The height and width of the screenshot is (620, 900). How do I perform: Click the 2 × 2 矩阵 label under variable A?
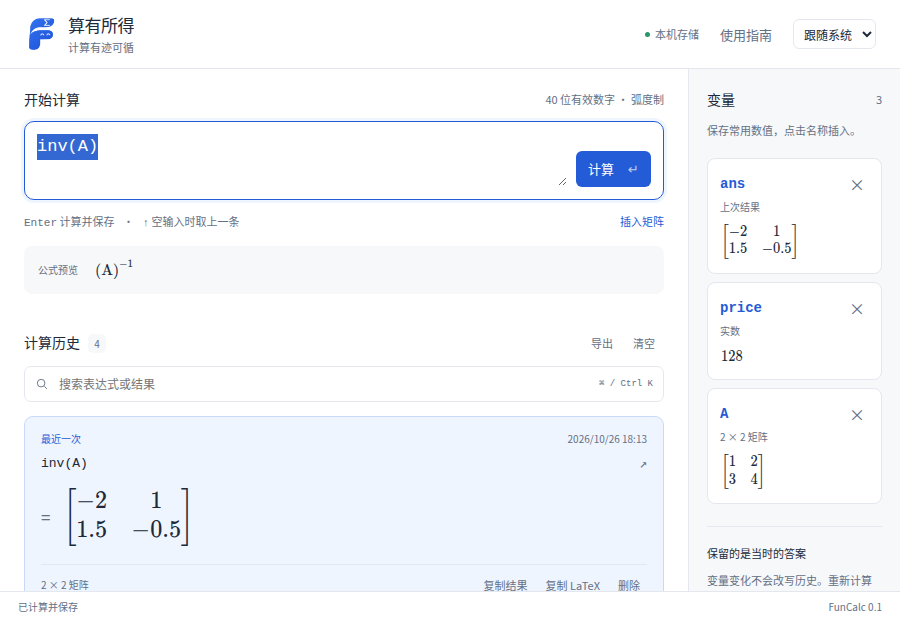click(x=743, y=437)
